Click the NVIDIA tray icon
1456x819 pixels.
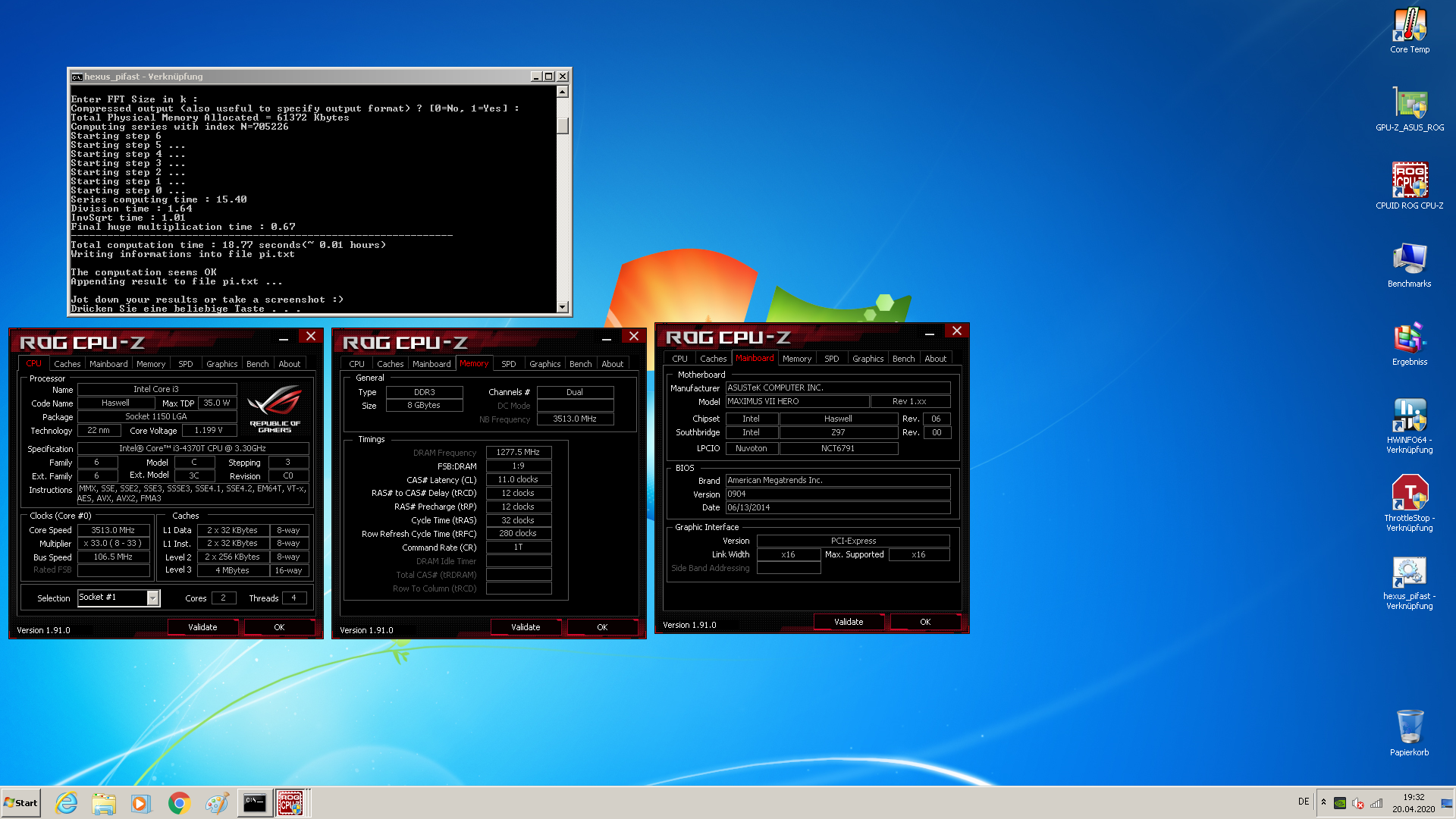tap(1340, 803)
